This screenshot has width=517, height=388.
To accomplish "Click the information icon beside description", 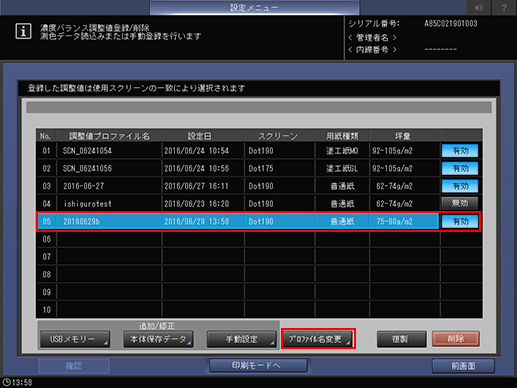I will point(23,31).
